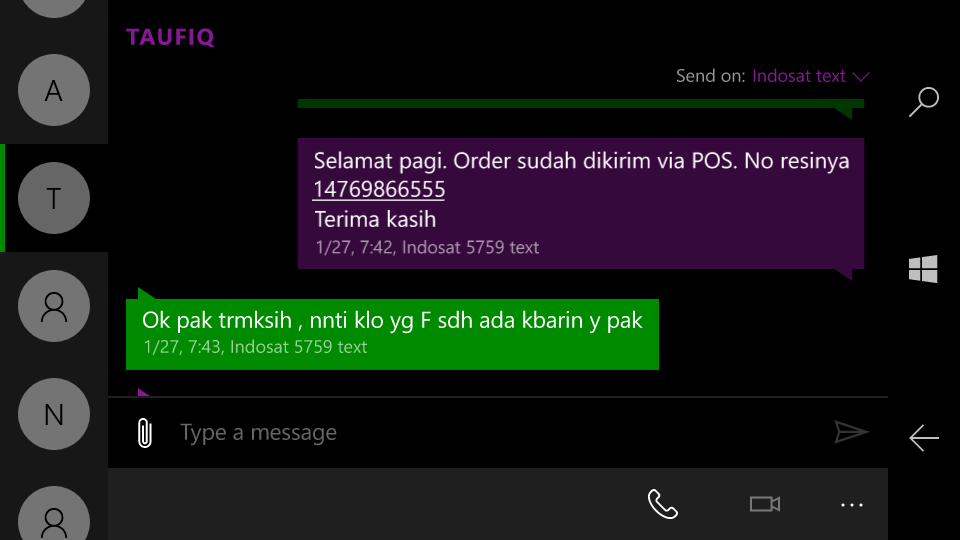Open the bottom unnamed contact avatar
This screenshot has width=960, height=540.
[54, 513]
